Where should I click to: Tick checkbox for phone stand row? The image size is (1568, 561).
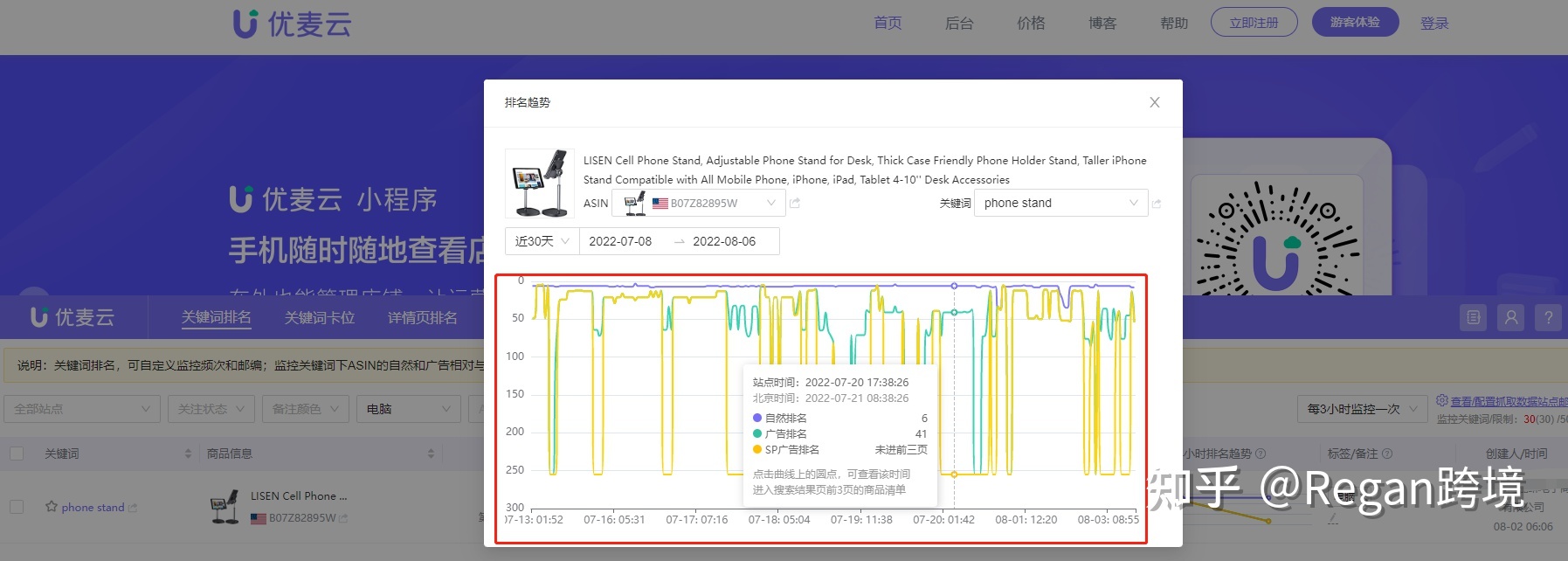click(x=17, y=507)
